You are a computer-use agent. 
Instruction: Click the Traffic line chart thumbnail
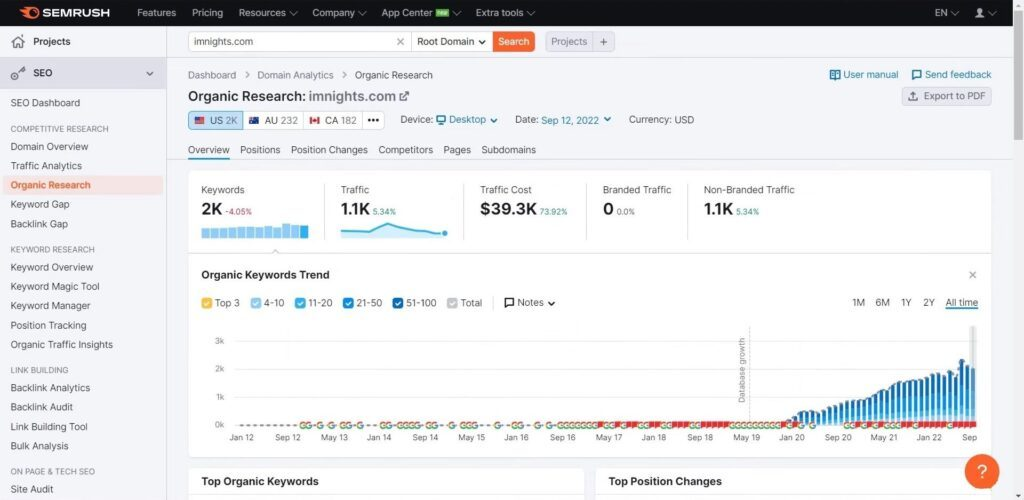pyautogui.click(x=394, y=231)
